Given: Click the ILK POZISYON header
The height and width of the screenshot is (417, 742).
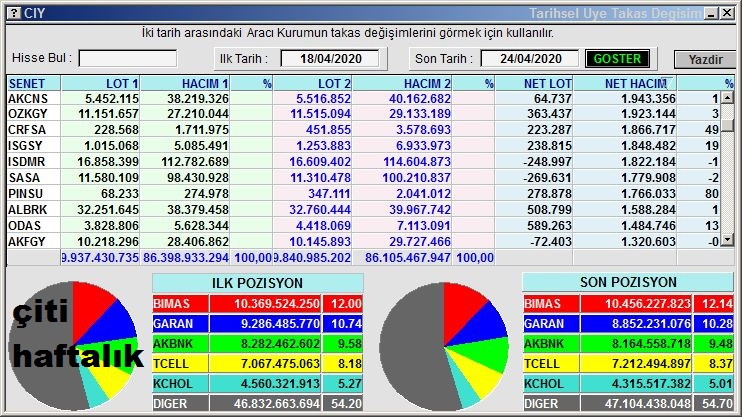Looking at the screenshot, I should pos(257,283).
